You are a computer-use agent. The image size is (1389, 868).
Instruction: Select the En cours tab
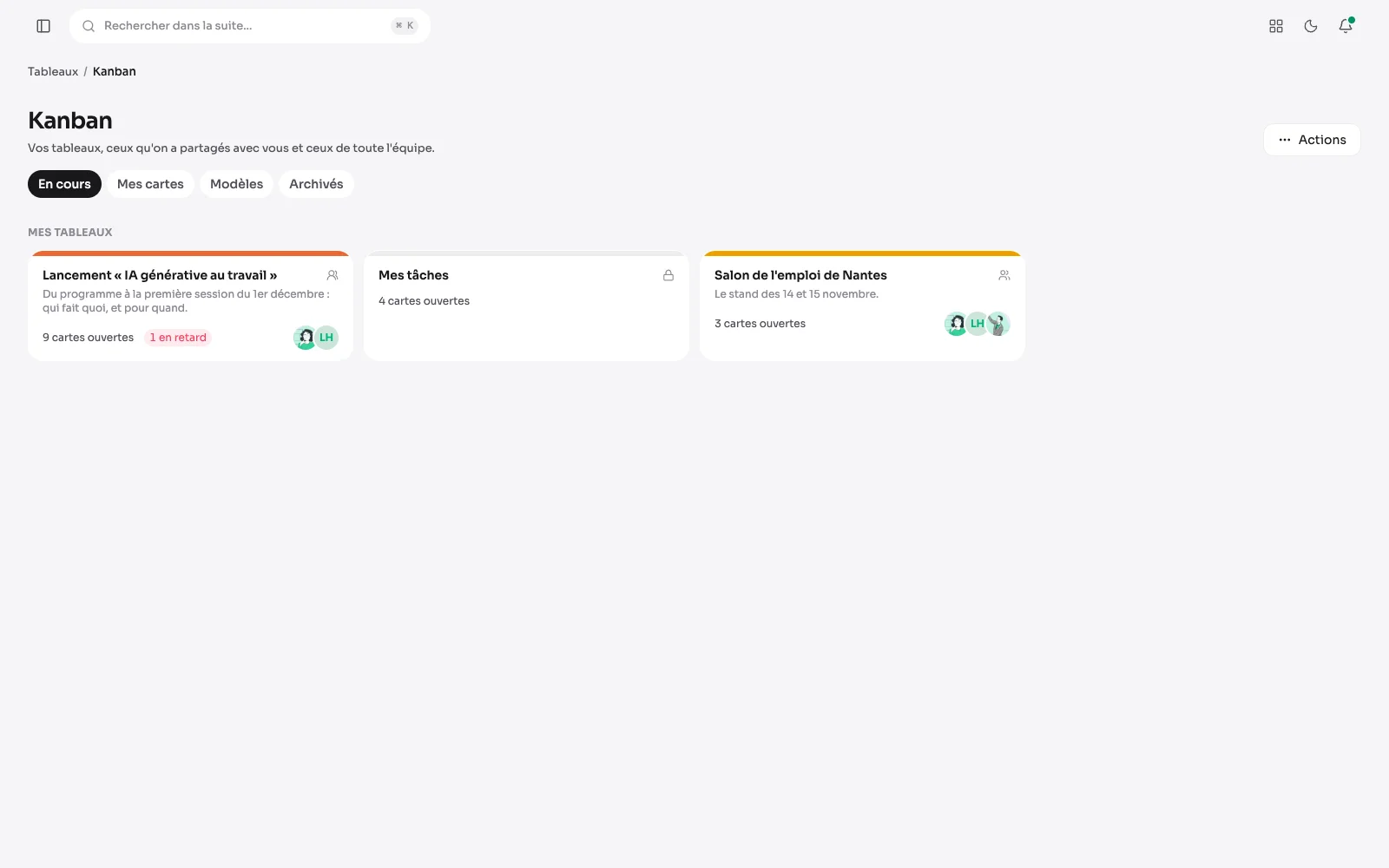[x=64, y=184]
